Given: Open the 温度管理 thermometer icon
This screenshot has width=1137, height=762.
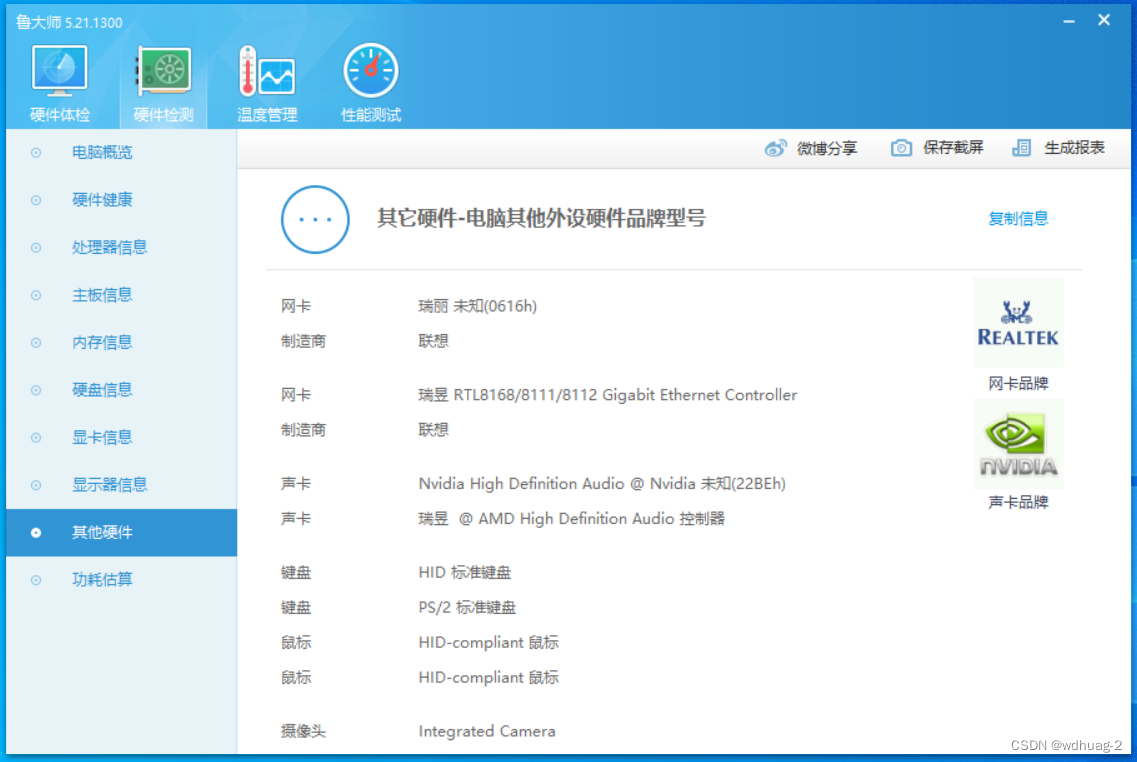Looking at the screenshot, I should 267,71.
